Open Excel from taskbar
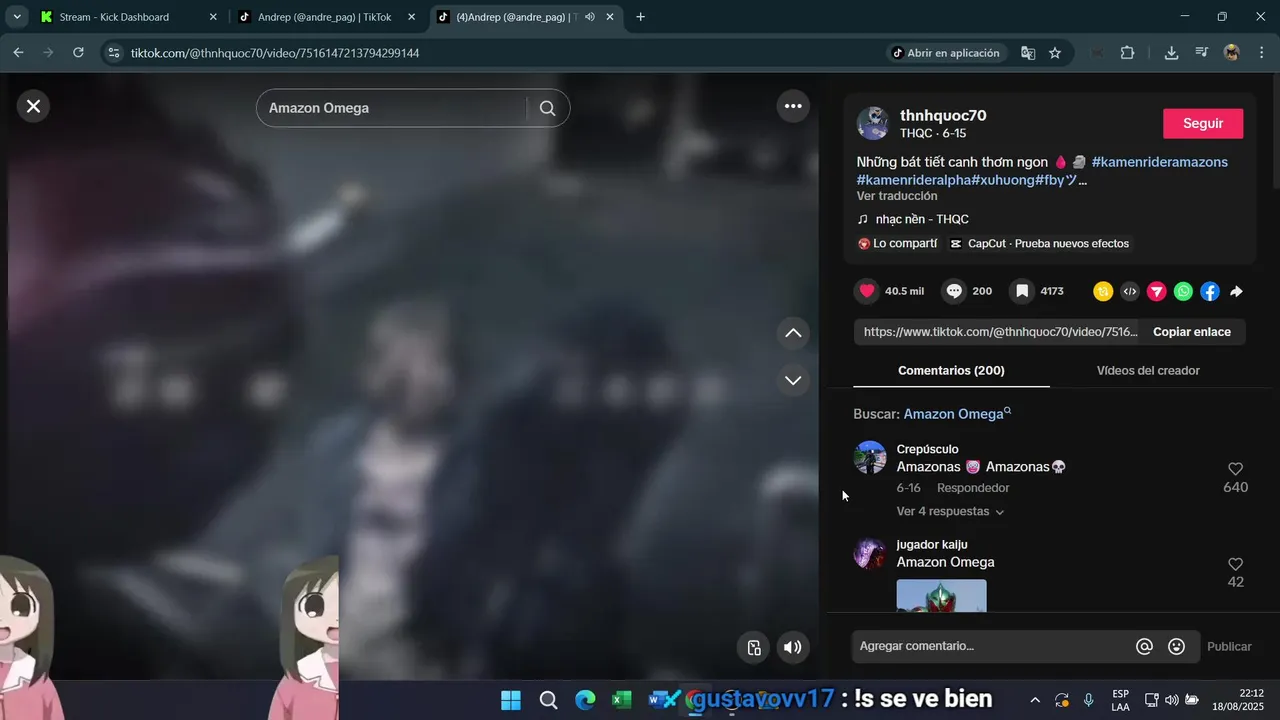 pyautogui.click(x=622, y=700)
